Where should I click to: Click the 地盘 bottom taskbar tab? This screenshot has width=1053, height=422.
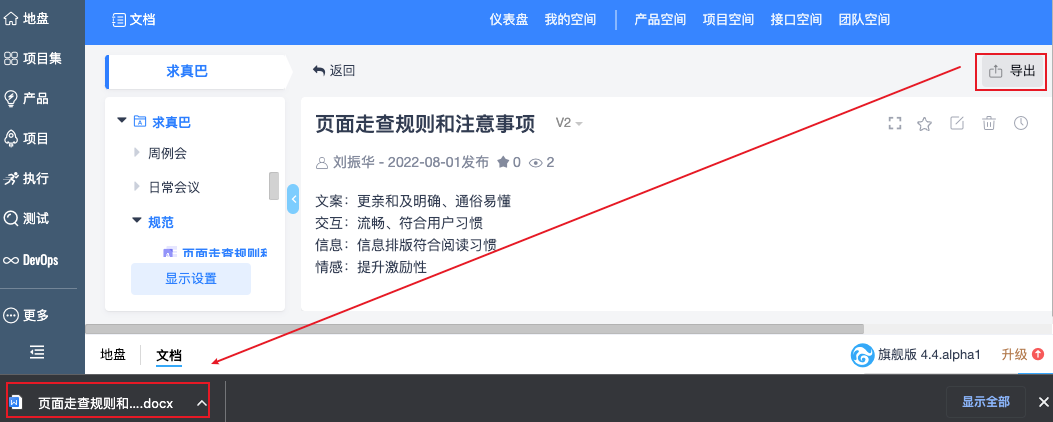(113, 355)
